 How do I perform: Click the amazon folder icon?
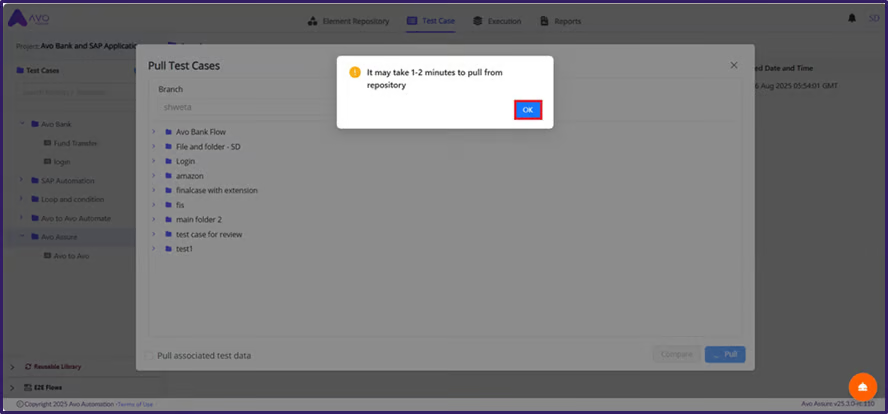click(168, 176)
